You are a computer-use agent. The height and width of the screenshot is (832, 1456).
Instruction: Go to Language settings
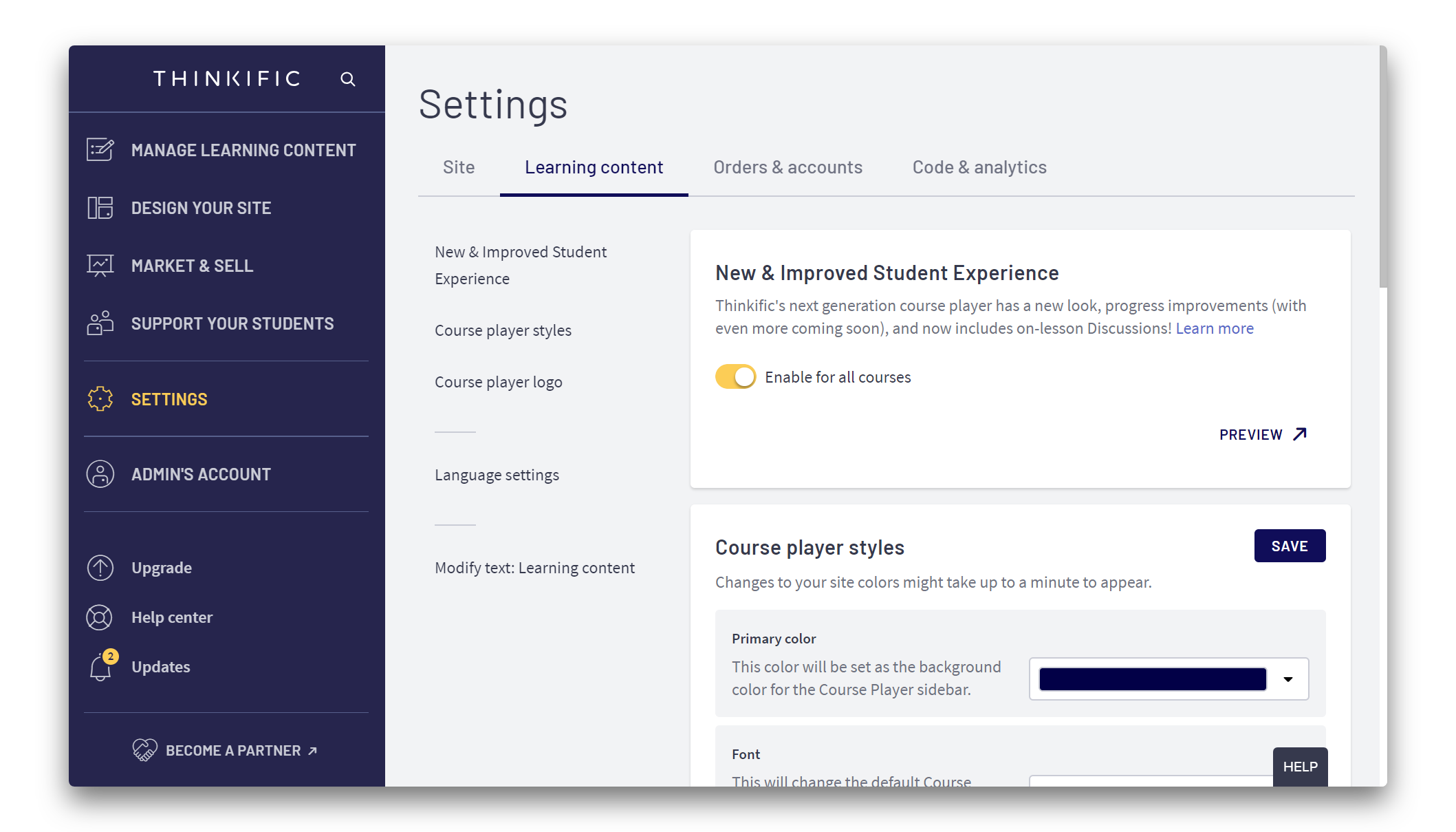497,475
